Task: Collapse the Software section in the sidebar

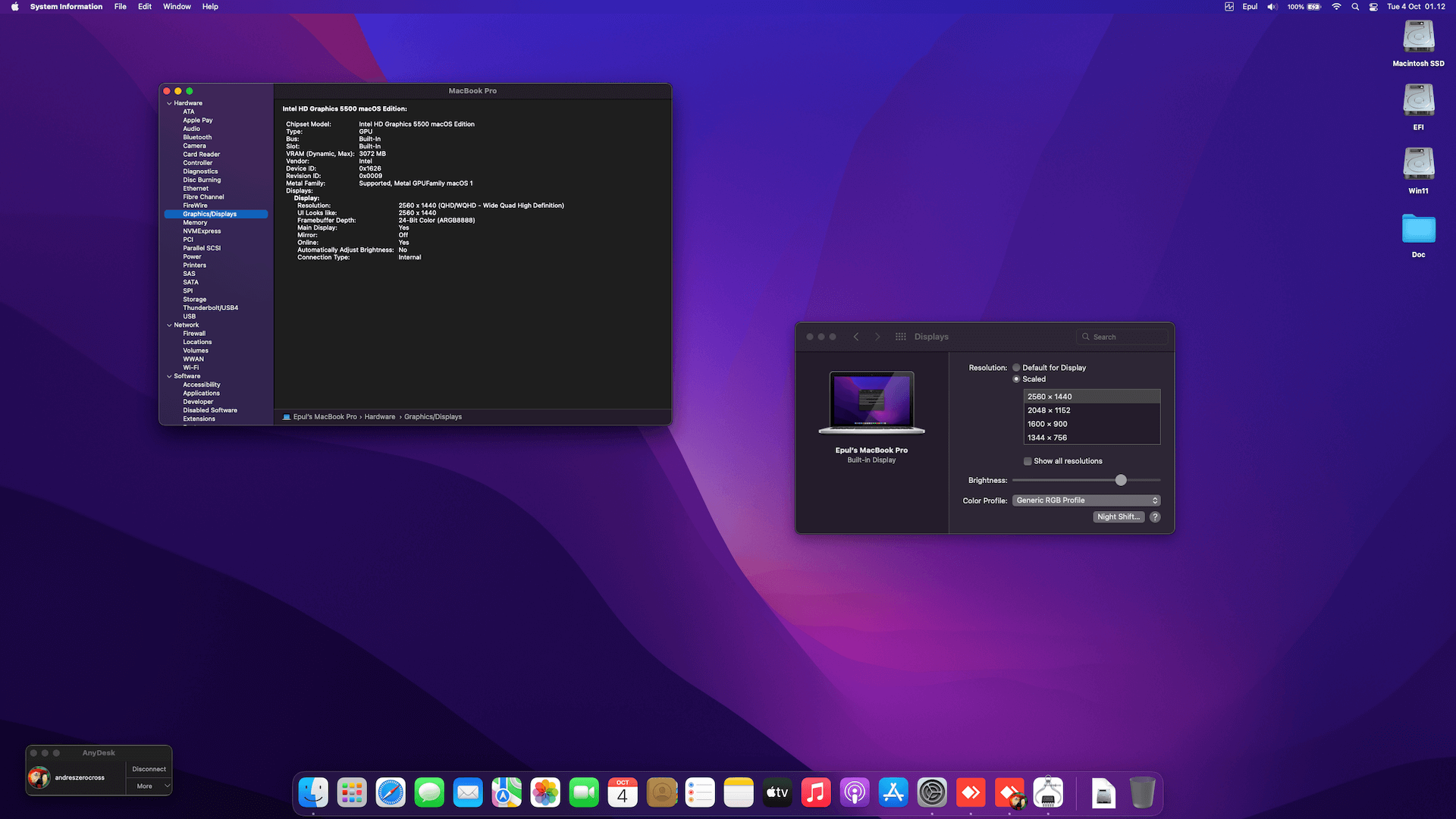Action: pyautogui.click(x=169, y=376)
